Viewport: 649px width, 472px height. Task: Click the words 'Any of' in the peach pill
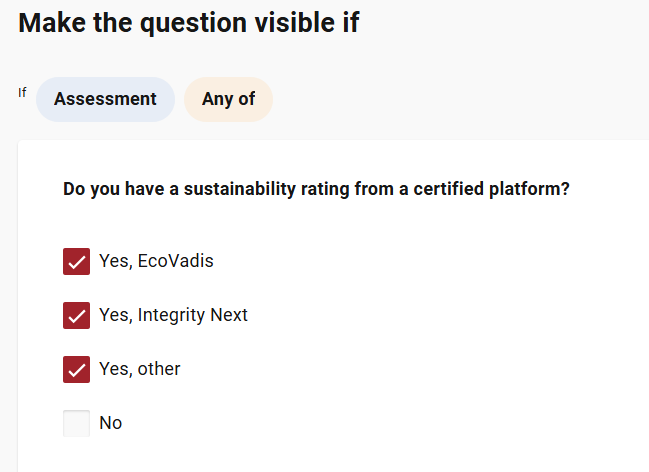tap(228, 99)
